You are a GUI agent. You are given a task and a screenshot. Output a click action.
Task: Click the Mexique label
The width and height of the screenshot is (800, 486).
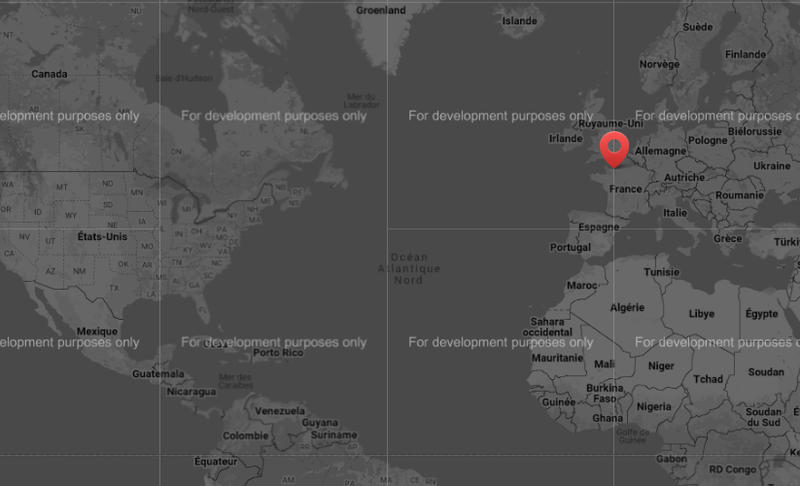tap(97, 331)
